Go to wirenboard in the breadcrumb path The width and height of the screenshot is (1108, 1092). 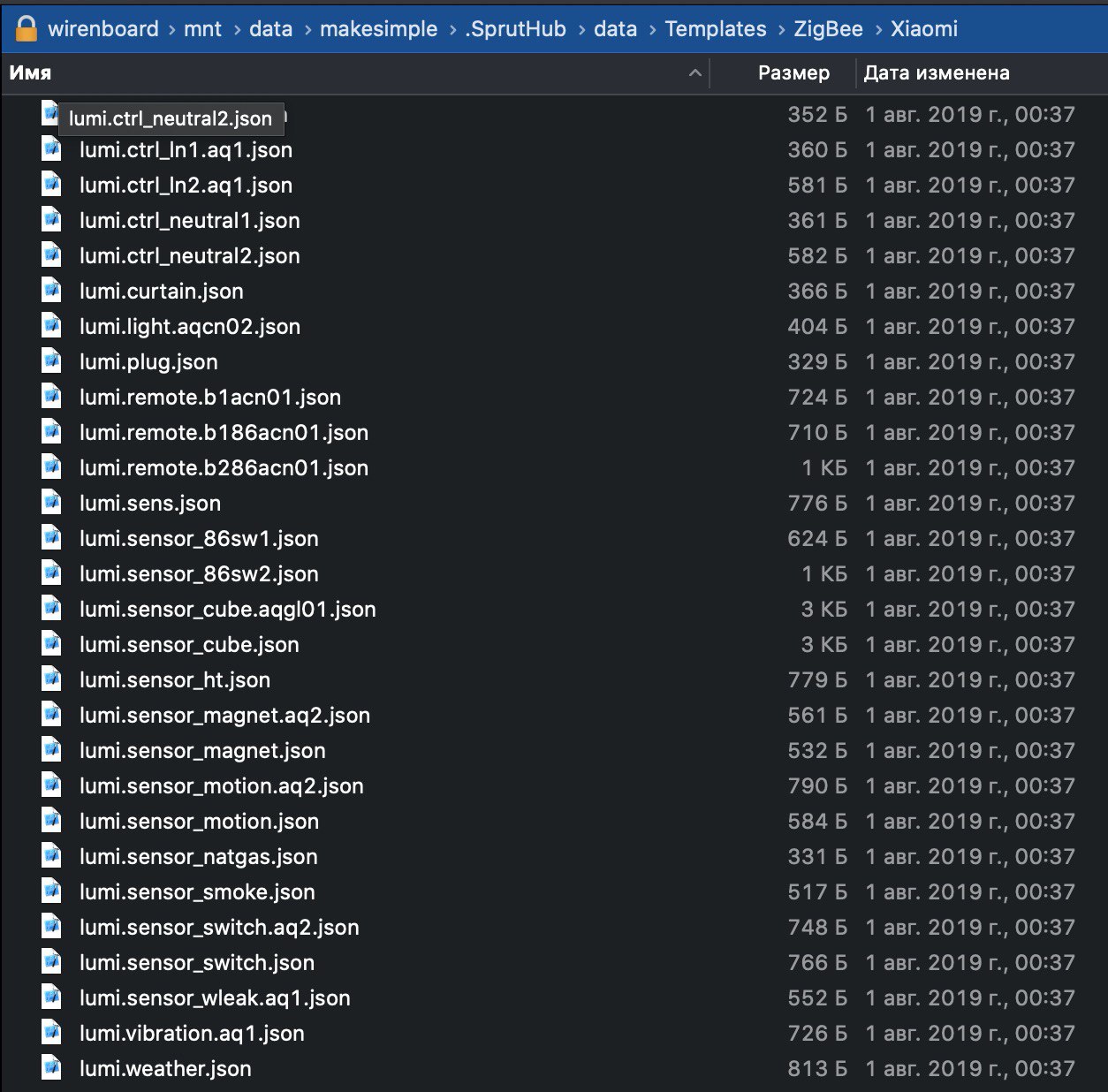tap(102, 29)
